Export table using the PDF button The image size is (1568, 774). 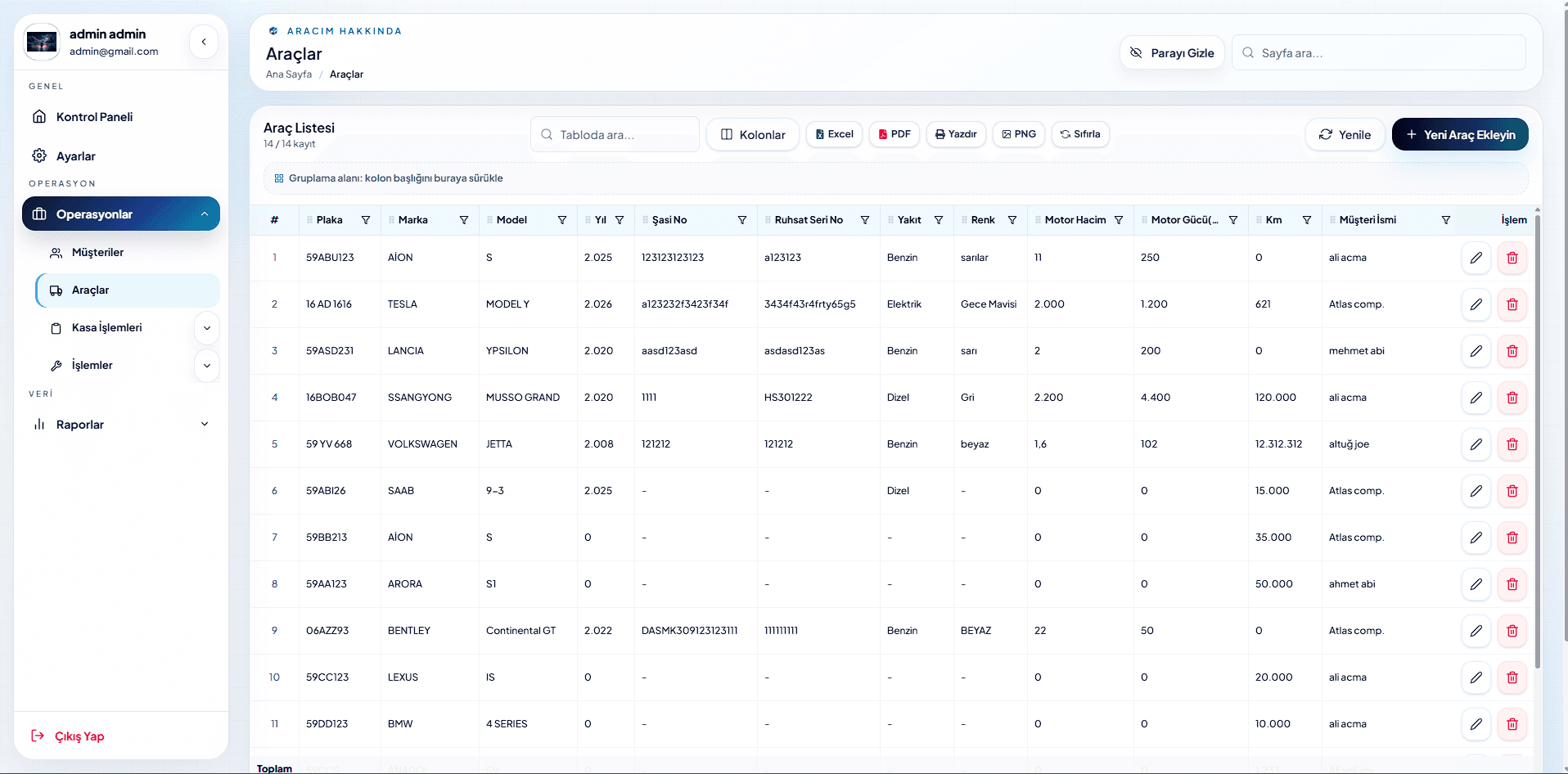click(894, 134)
